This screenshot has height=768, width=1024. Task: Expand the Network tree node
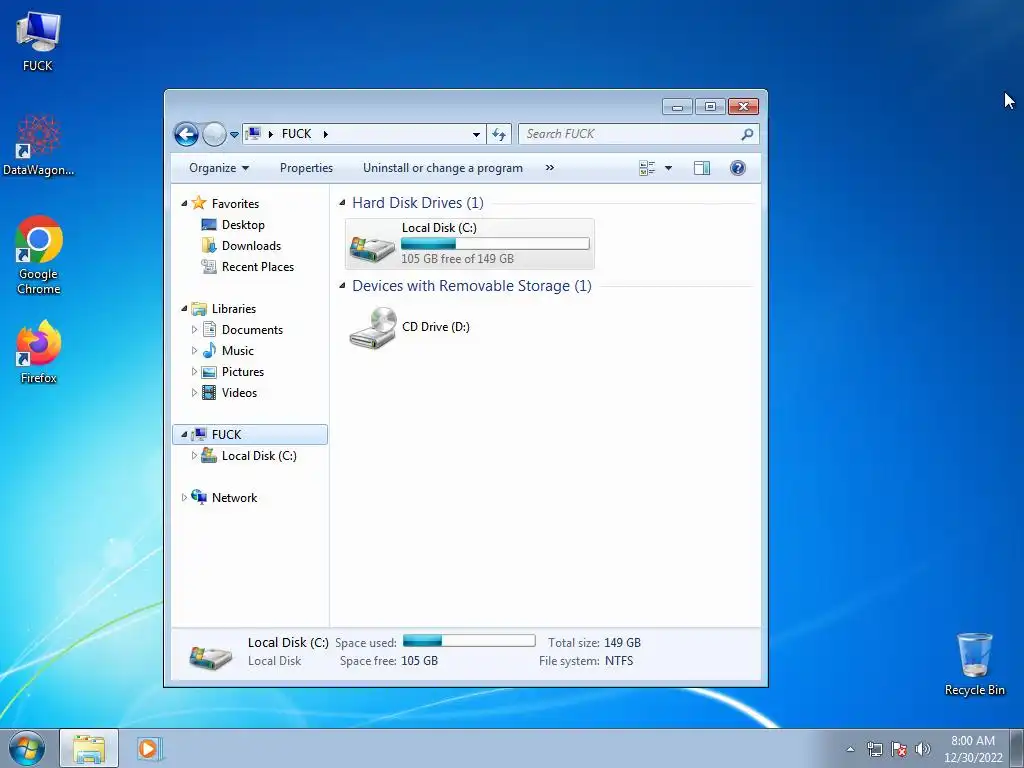click(x=184, y=498)
